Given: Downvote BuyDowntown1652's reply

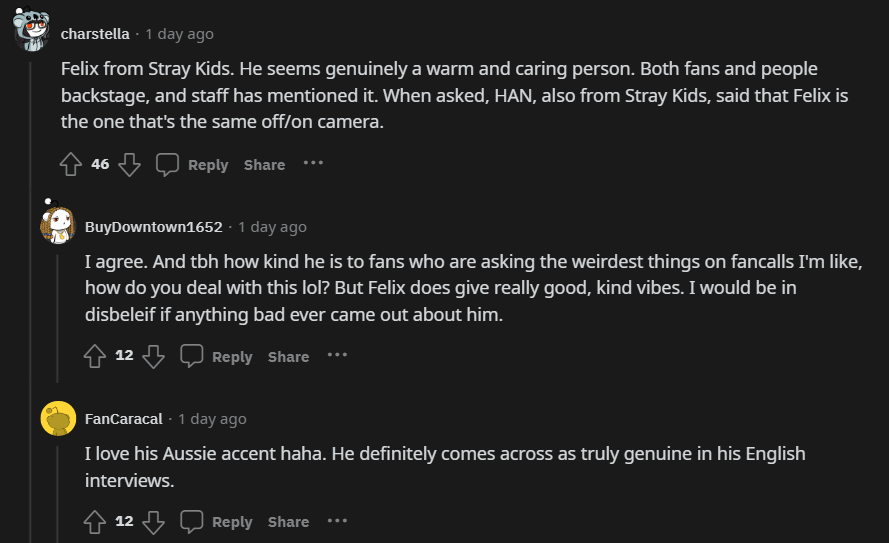Looking at the screenshot, I should coord(153,356).
